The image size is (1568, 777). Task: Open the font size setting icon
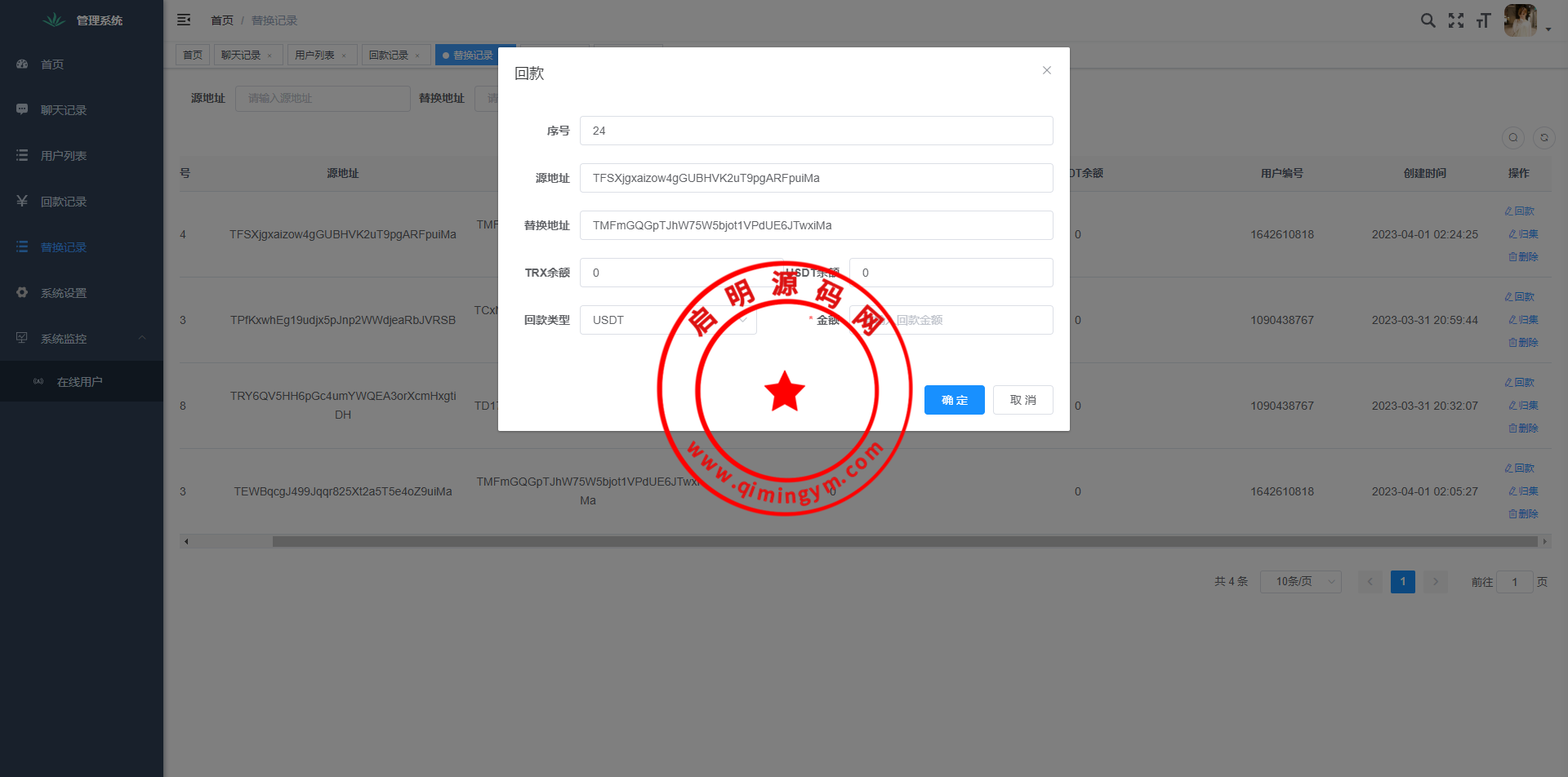(x=1483, y=20)
